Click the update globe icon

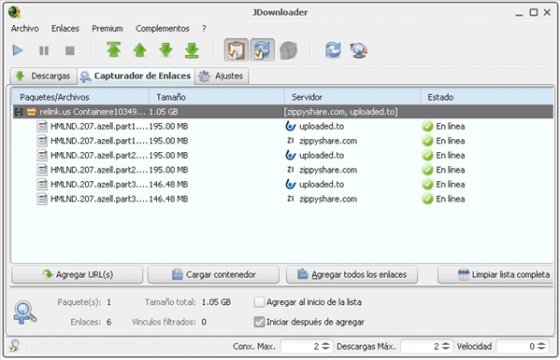(x=359, y=50)
